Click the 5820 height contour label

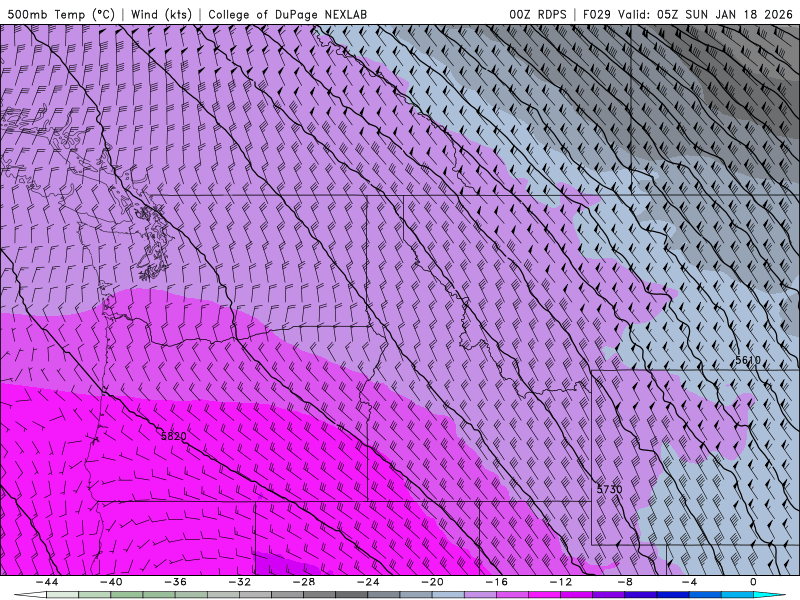173,436
